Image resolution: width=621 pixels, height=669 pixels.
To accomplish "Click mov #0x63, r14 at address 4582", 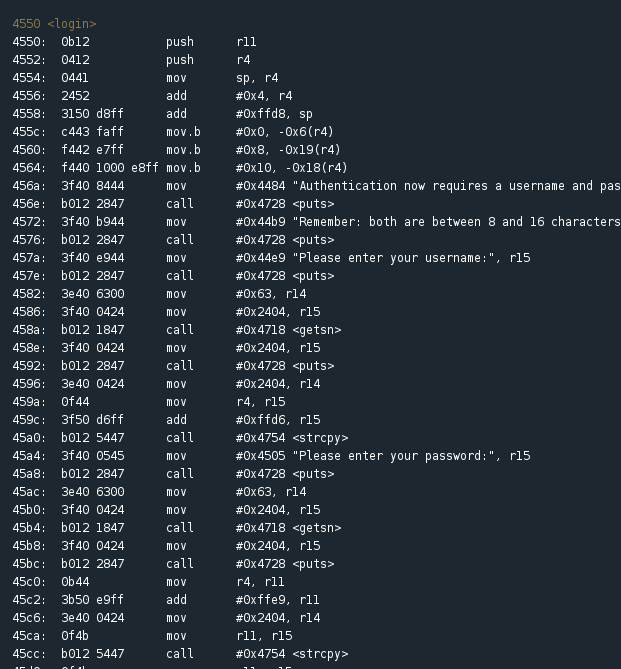I will click(159, 294).
